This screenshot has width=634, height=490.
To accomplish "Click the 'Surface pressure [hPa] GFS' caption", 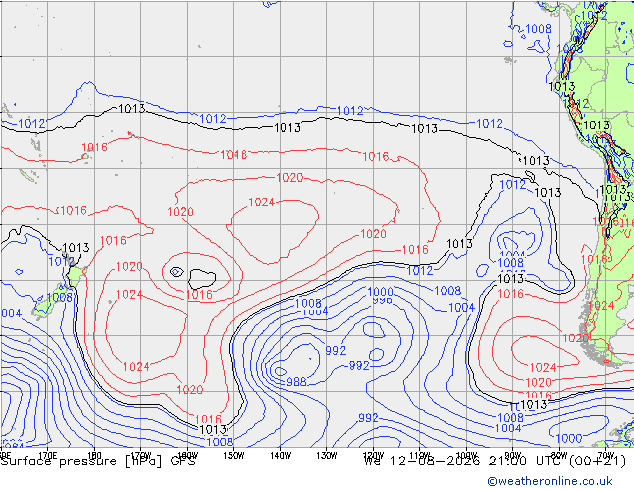I will point(98,461).
